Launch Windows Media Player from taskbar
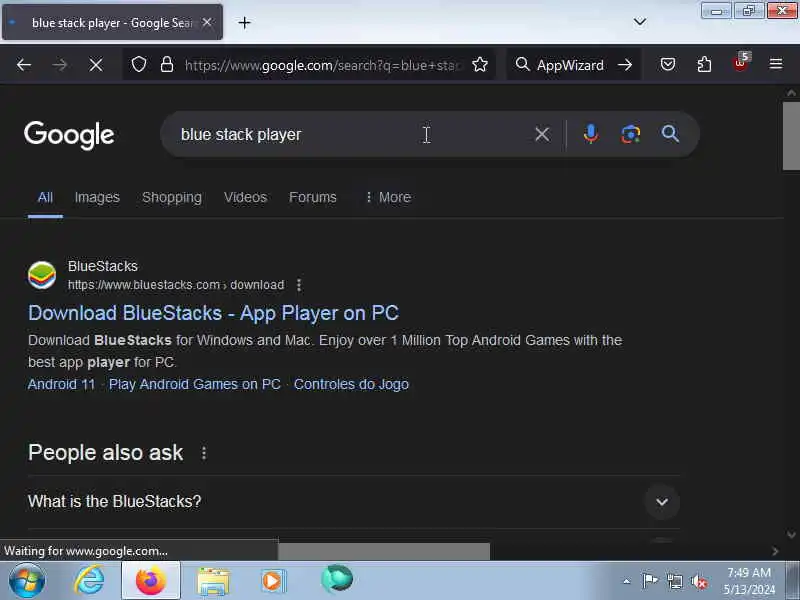 pyautogui.click(x=274, y=581)
